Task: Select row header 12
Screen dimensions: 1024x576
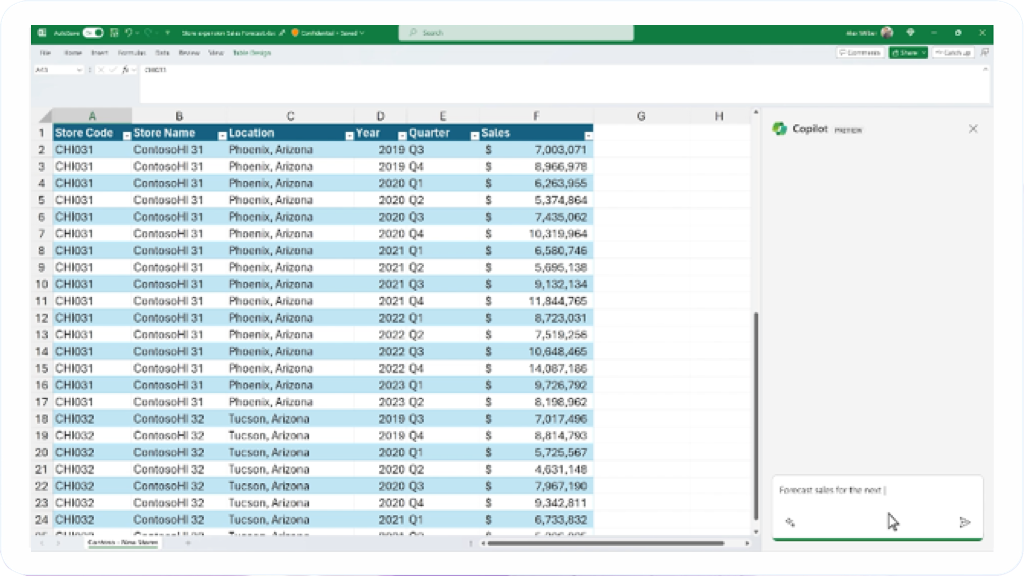Action: click(42, 318)
